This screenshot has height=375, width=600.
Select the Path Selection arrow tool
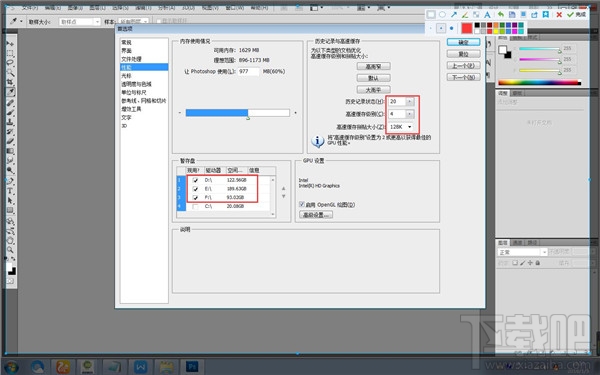[x=10, y=201]
